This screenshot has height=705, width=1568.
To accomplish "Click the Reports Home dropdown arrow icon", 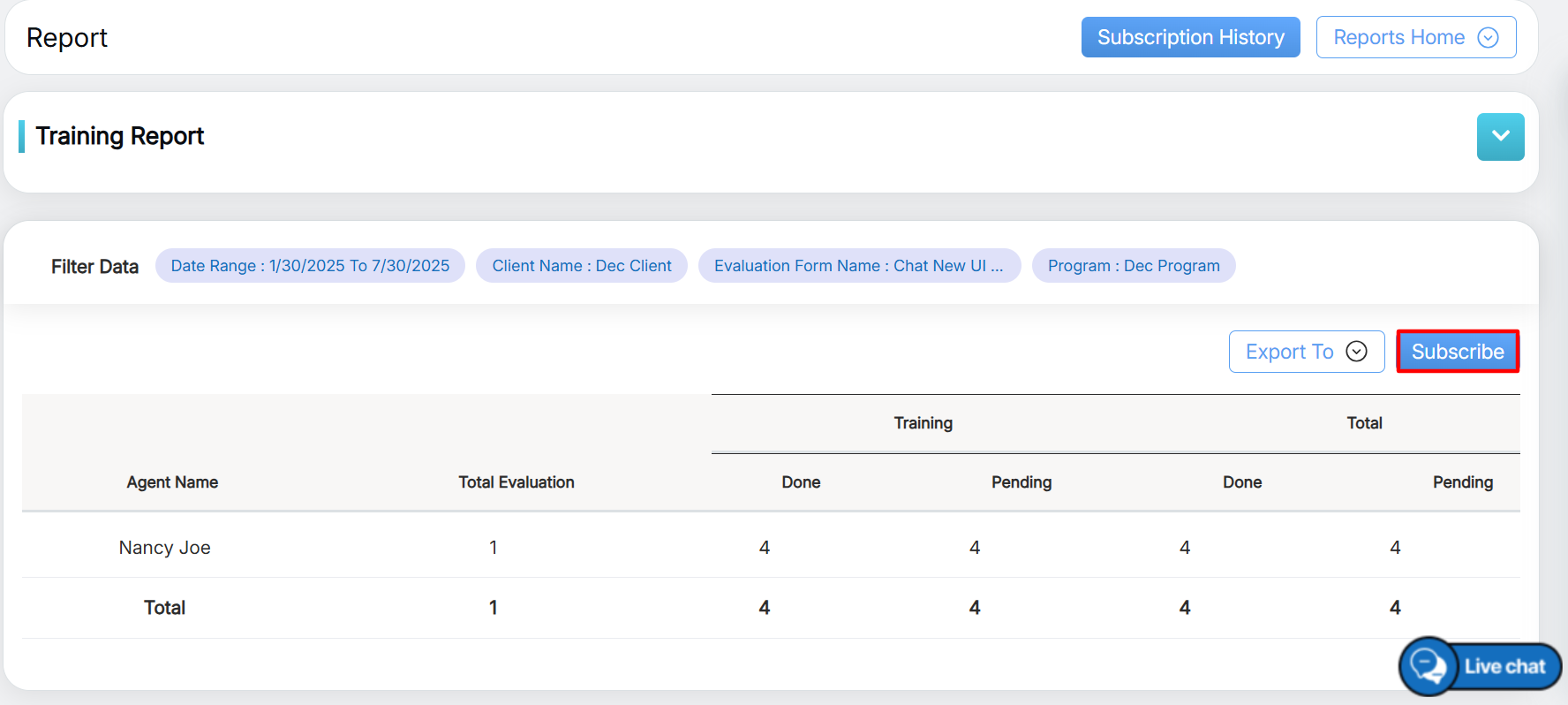I will [x=1488, y=38].
